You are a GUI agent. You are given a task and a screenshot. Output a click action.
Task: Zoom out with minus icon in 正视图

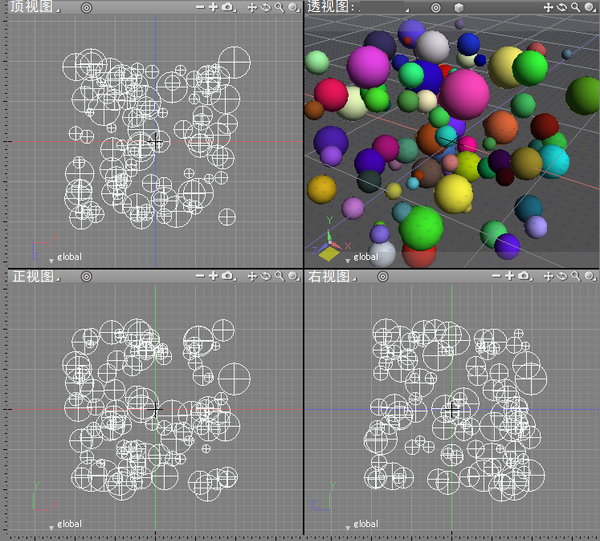(x=200, y=276)
